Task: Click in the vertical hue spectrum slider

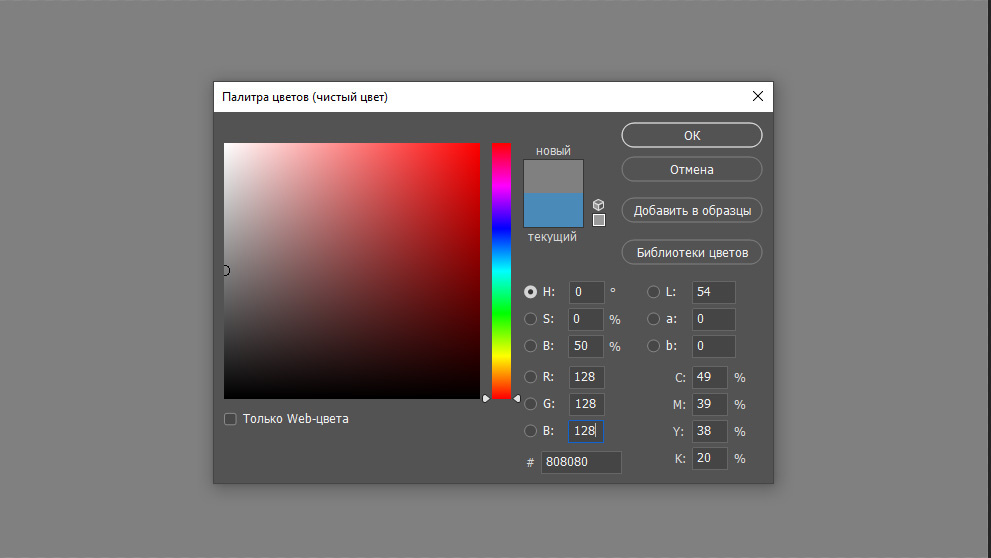Action: pos(501,270)
